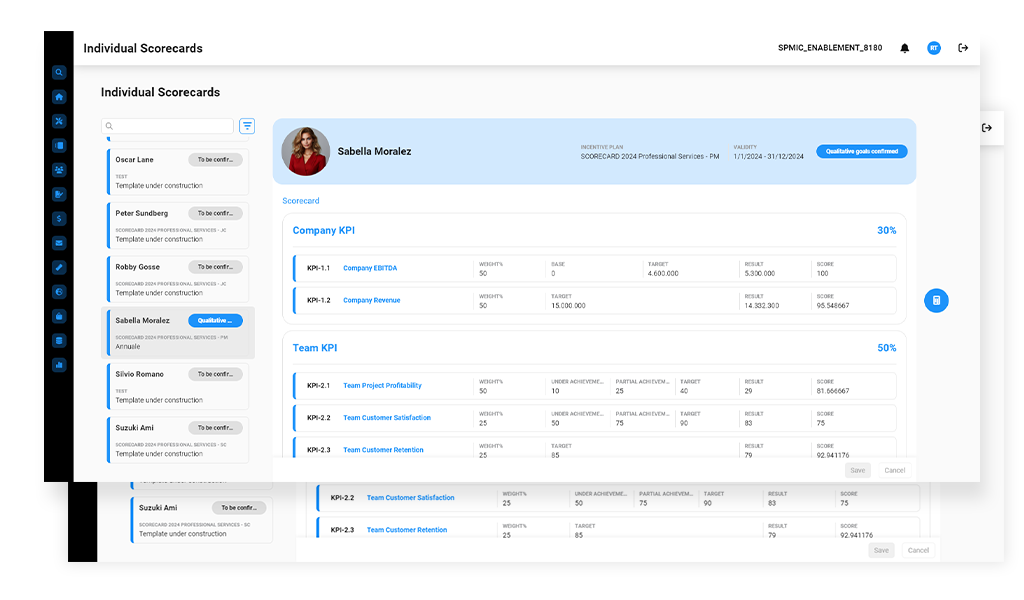Open the dollar sign sidebar icon

point(59,218)
